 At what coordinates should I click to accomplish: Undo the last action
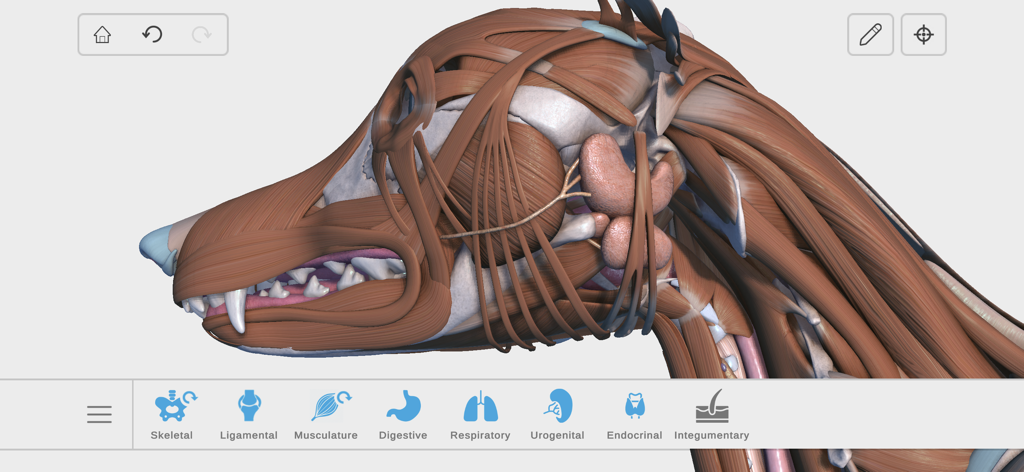[x=152, y=34]
